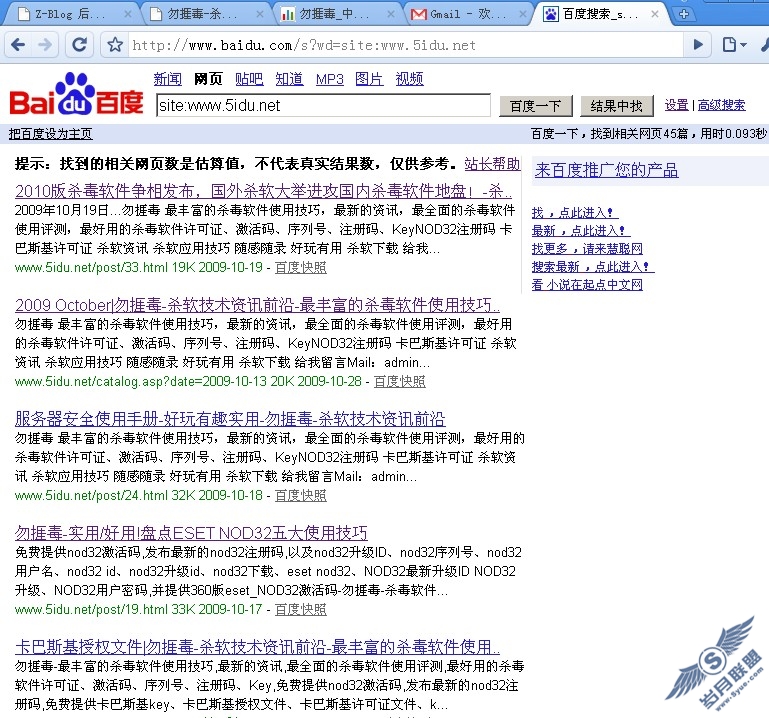769x718 pixels.
Task: Close the Gmail tab
Action: tap(522, 14)
